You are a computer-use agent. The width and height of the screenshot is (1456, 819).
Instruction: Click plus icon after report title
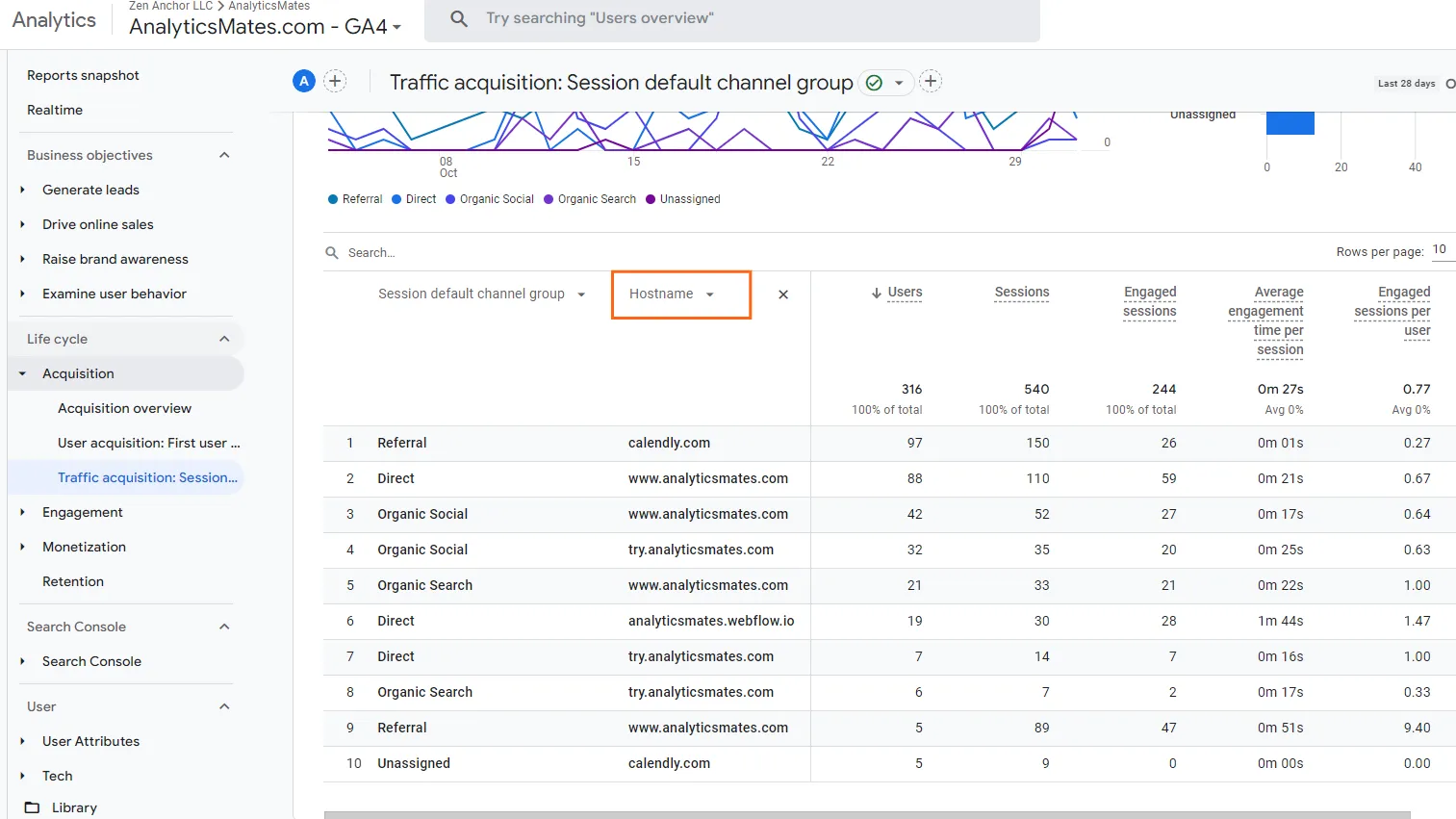click(931, 82)
